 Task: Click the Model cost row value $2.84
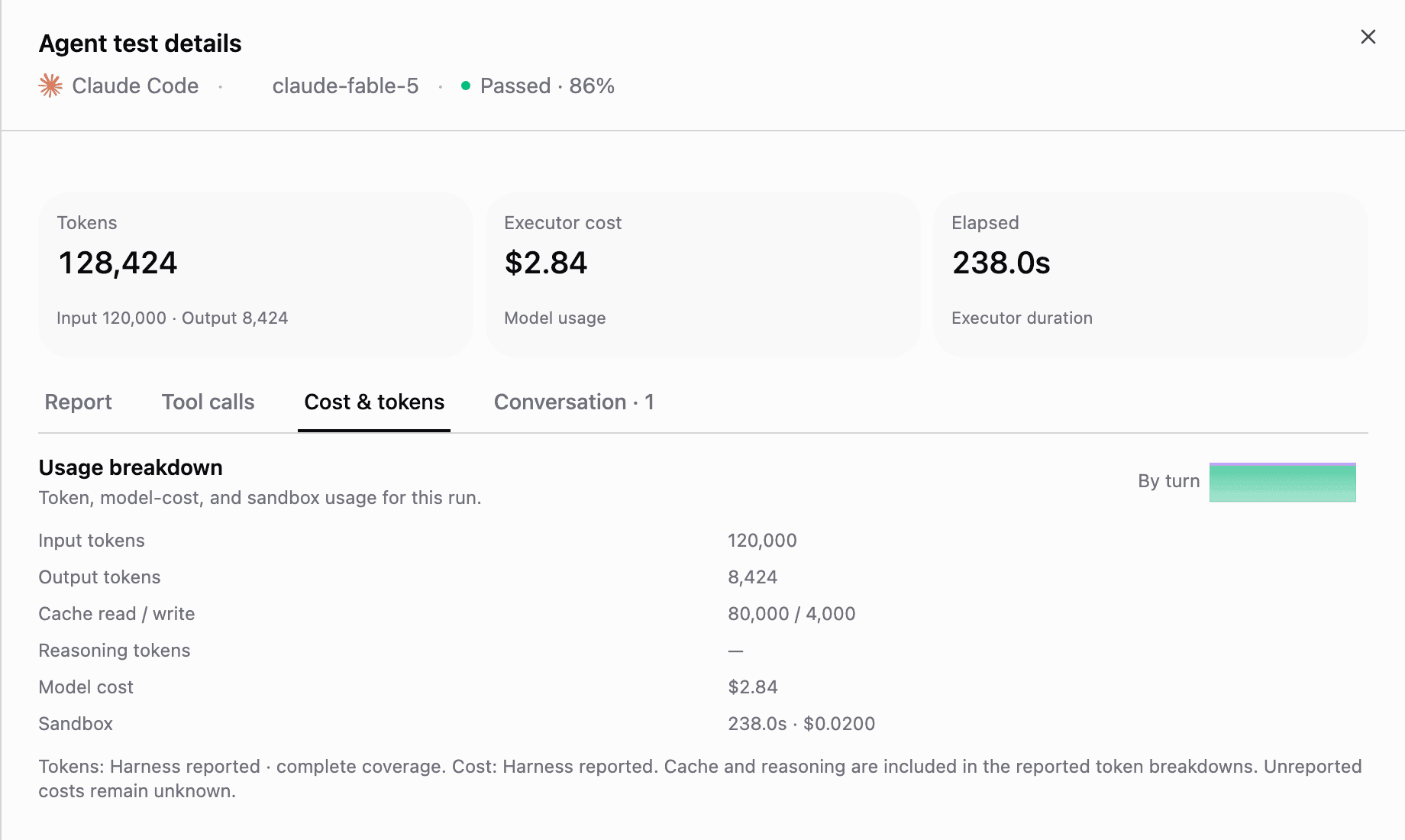[x=752, y=687]
